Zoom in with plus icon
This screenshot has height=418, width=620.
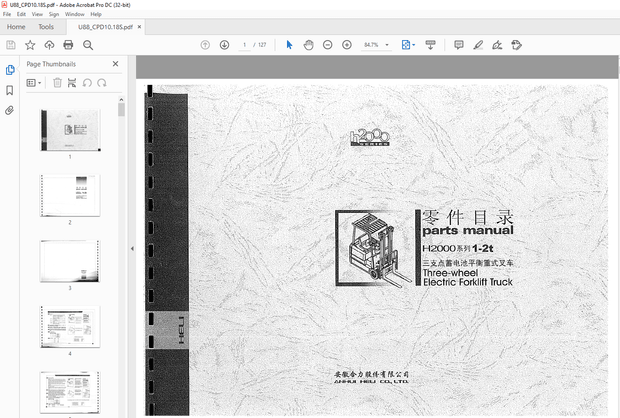pyautogui.click(x=347, y=45)
